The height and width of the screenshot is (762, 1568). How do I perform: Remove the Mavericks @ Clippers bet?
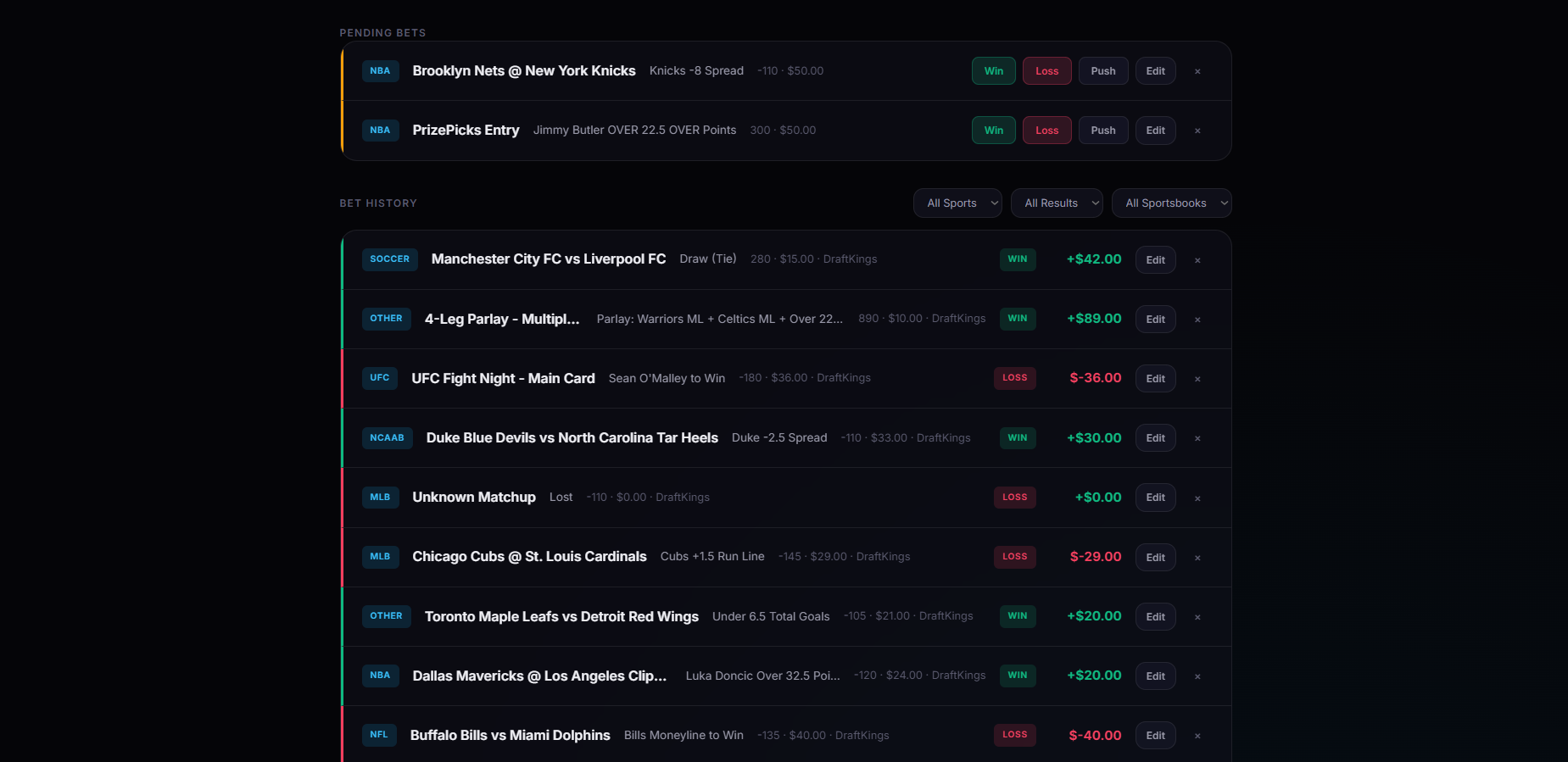pos(1197,676)
